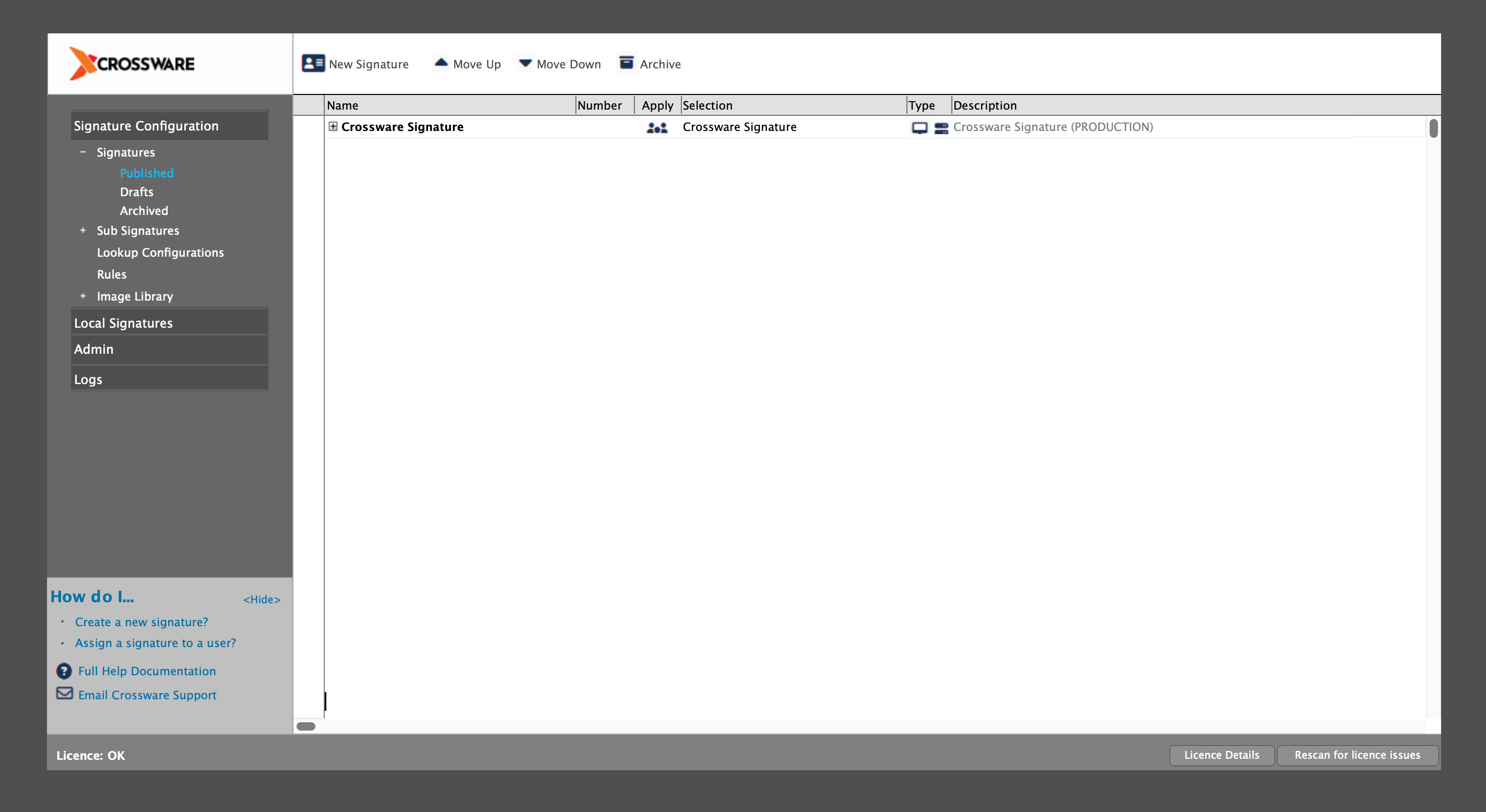The image size is (1486, 812).
Task: Click 'Crossware Signature (PRODUCTION)' description
Action: pos(1053,127)
